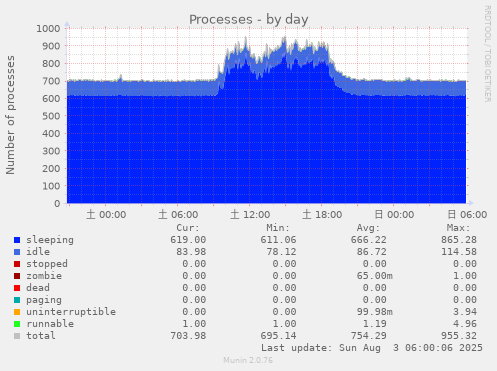Click total minimum value 695.14
Viewport: 497px width, 371px height.
[x=278, y=336]
